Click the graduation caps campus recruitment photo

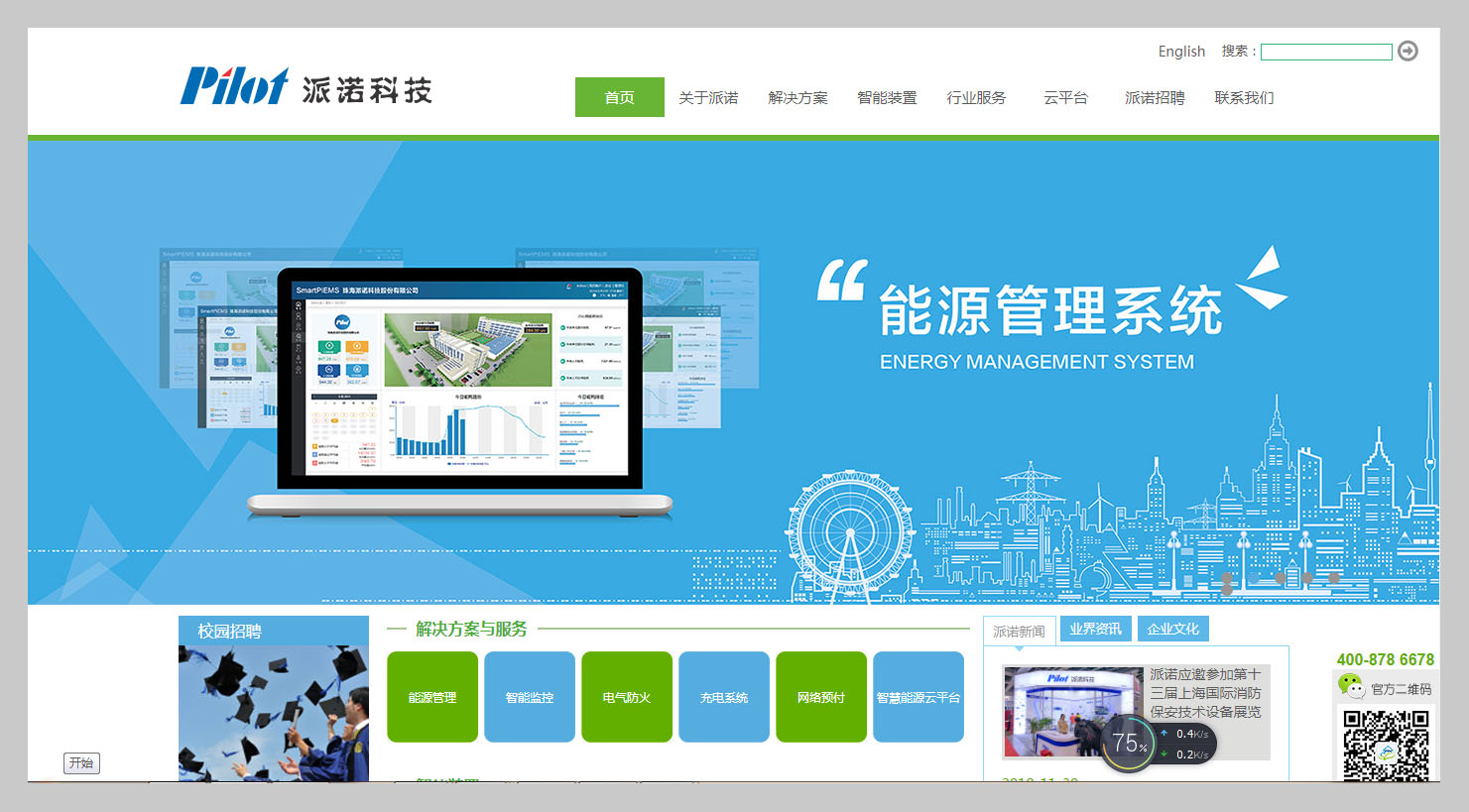click(x=274, y=714)
